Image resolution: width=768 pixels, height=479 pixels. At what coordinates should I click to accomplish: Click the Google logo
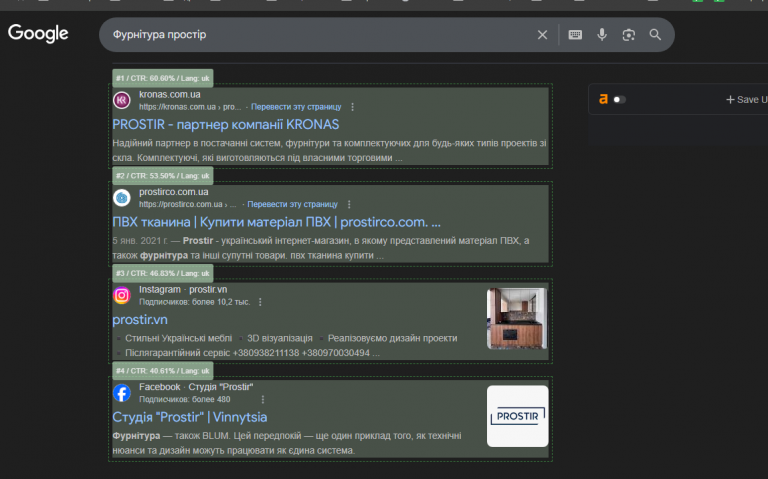pyautogui.click(x=38, y=33)
